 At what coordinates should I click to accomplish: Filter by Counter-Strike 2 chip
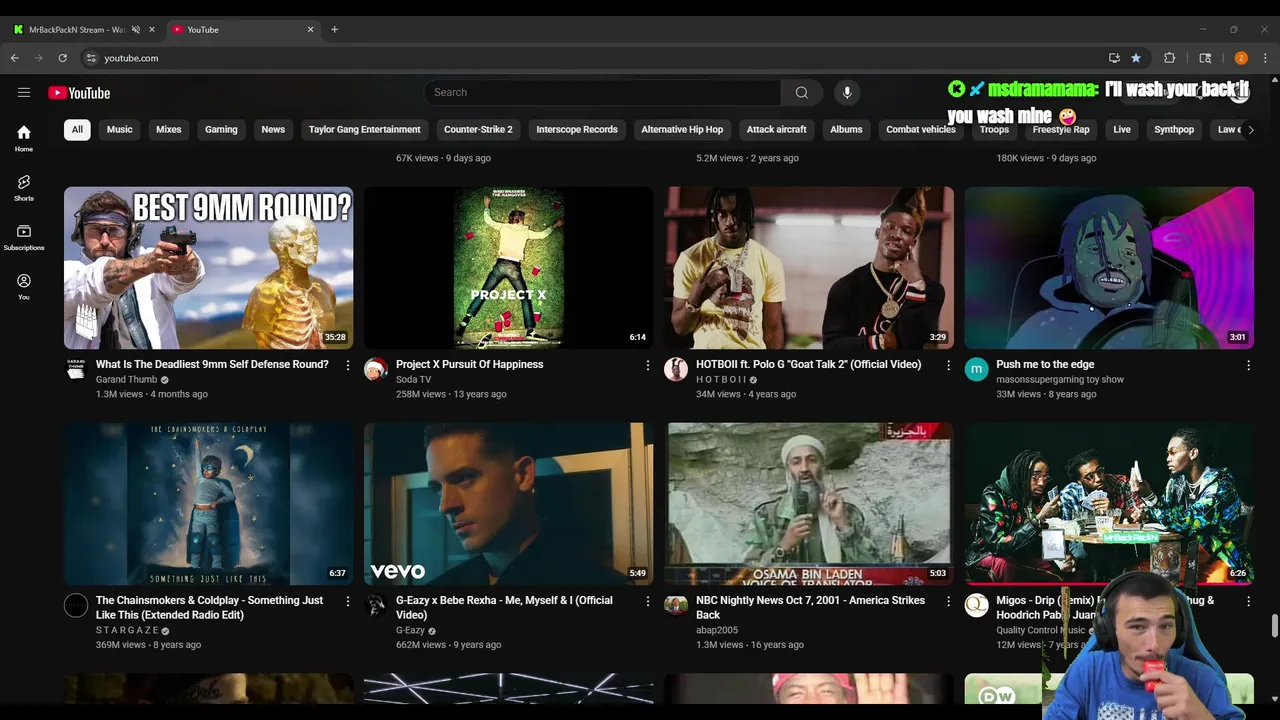[478, 129]
